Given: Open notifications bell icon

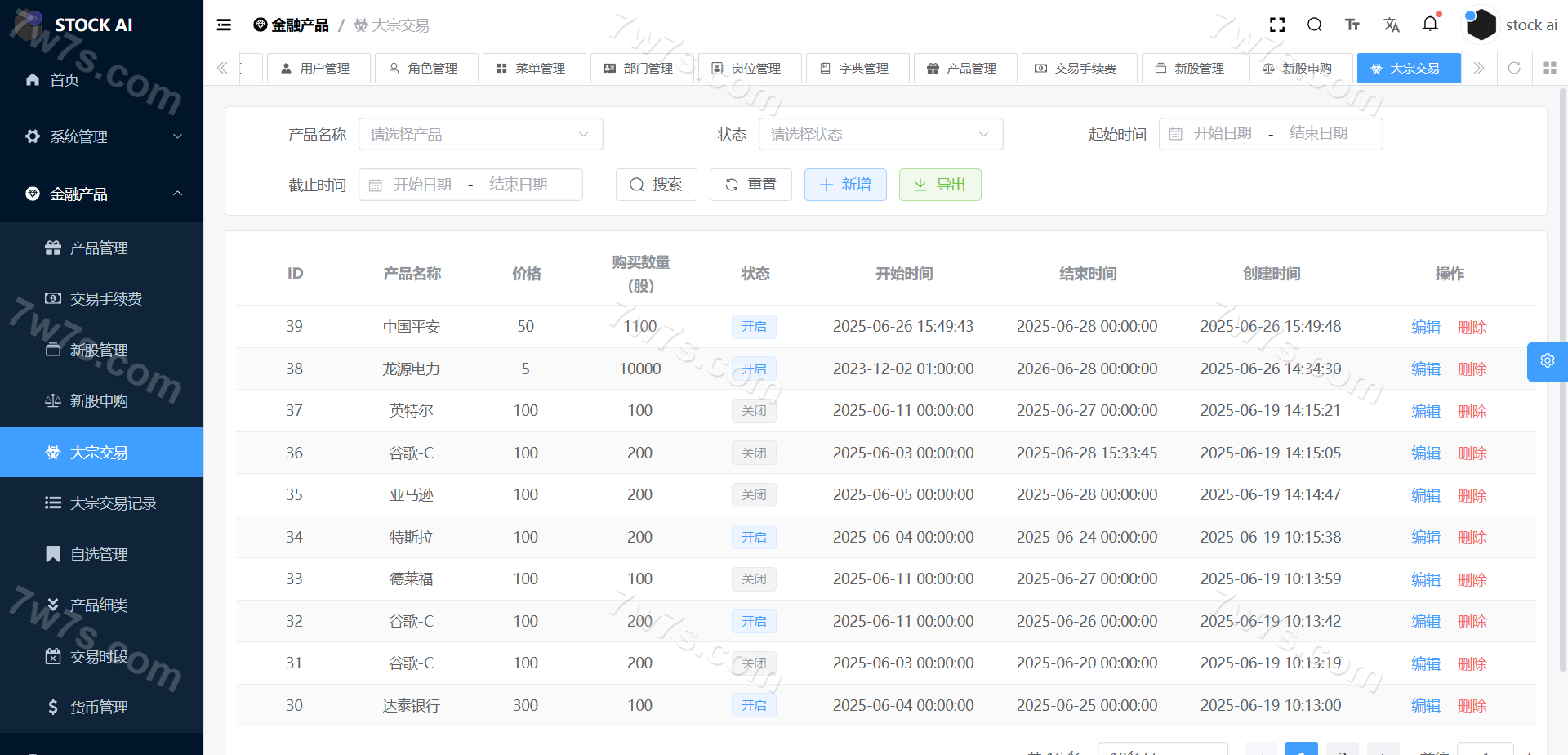Looking at the screenshot, I should click(1430, 24).
